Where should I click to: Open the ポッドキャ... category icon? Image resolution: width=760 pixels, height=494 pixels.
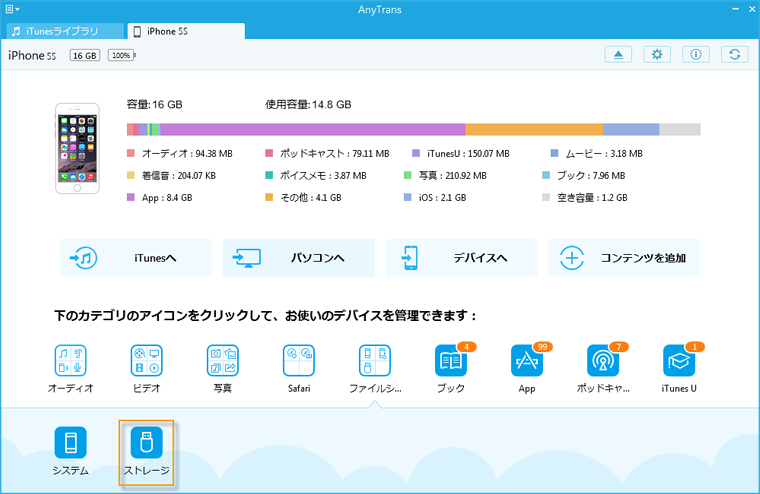click(x=603, y=361)
